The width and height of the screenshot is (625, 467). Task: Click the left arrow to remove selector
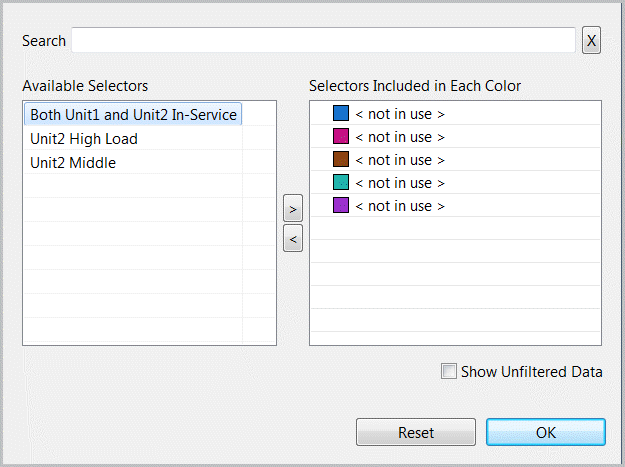coord(292,239)
